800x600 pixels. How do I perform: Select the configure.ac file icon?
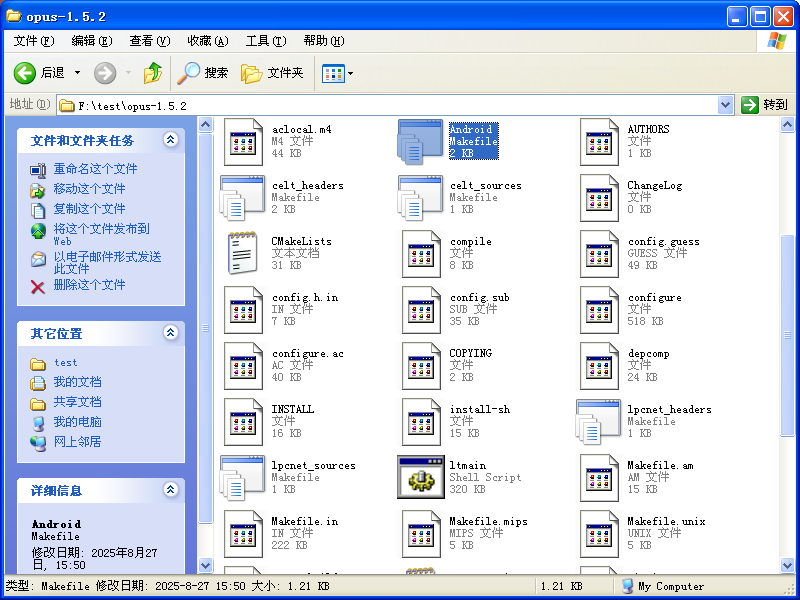pyautogui.click(x=243, y=366)
